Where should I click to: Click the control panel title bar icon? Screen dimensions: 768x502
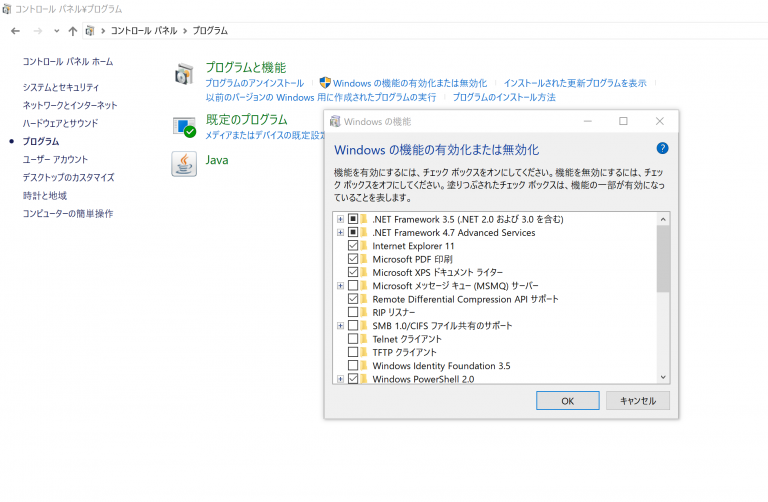(6, 9)
